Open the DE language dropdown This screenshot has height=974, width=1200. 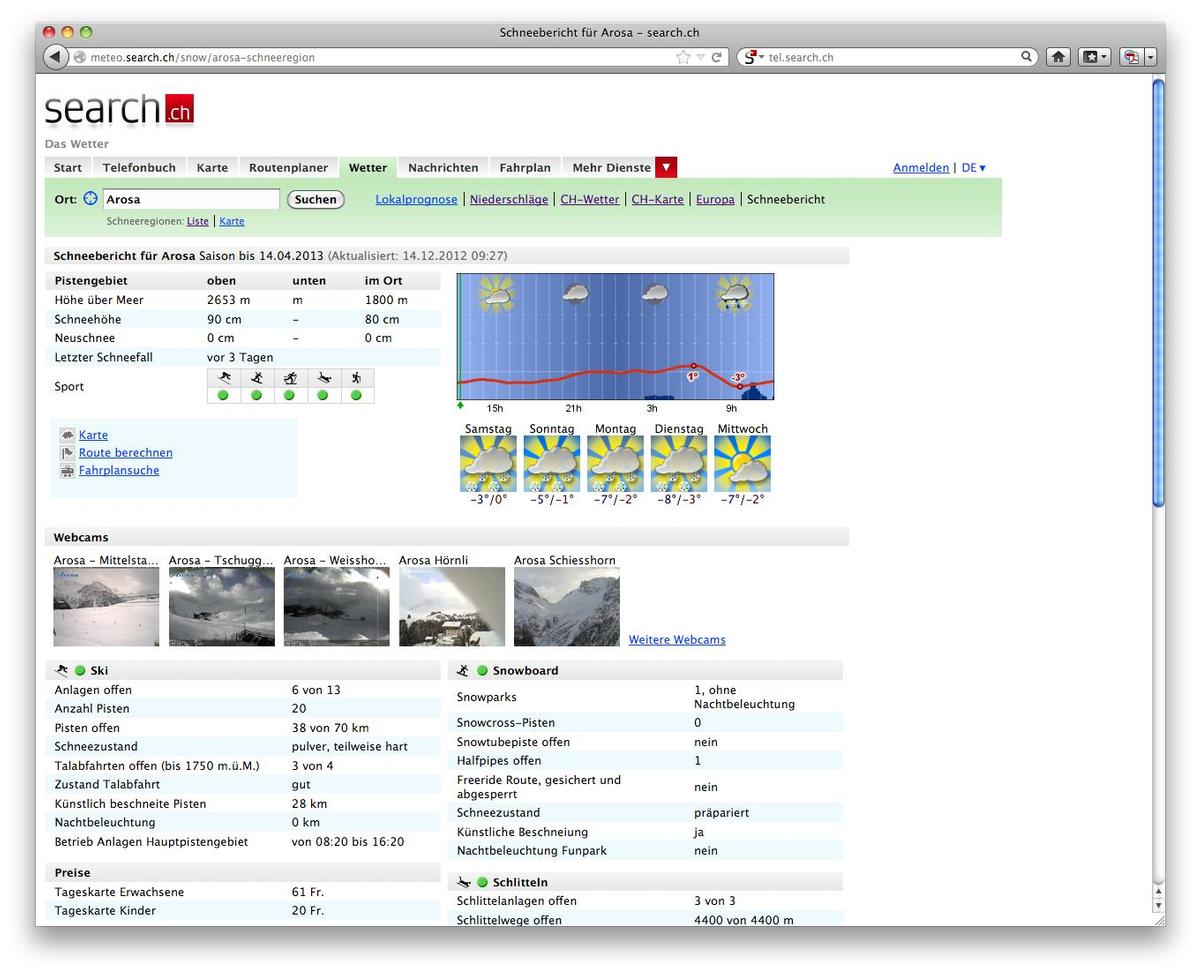tap(973, 168)
